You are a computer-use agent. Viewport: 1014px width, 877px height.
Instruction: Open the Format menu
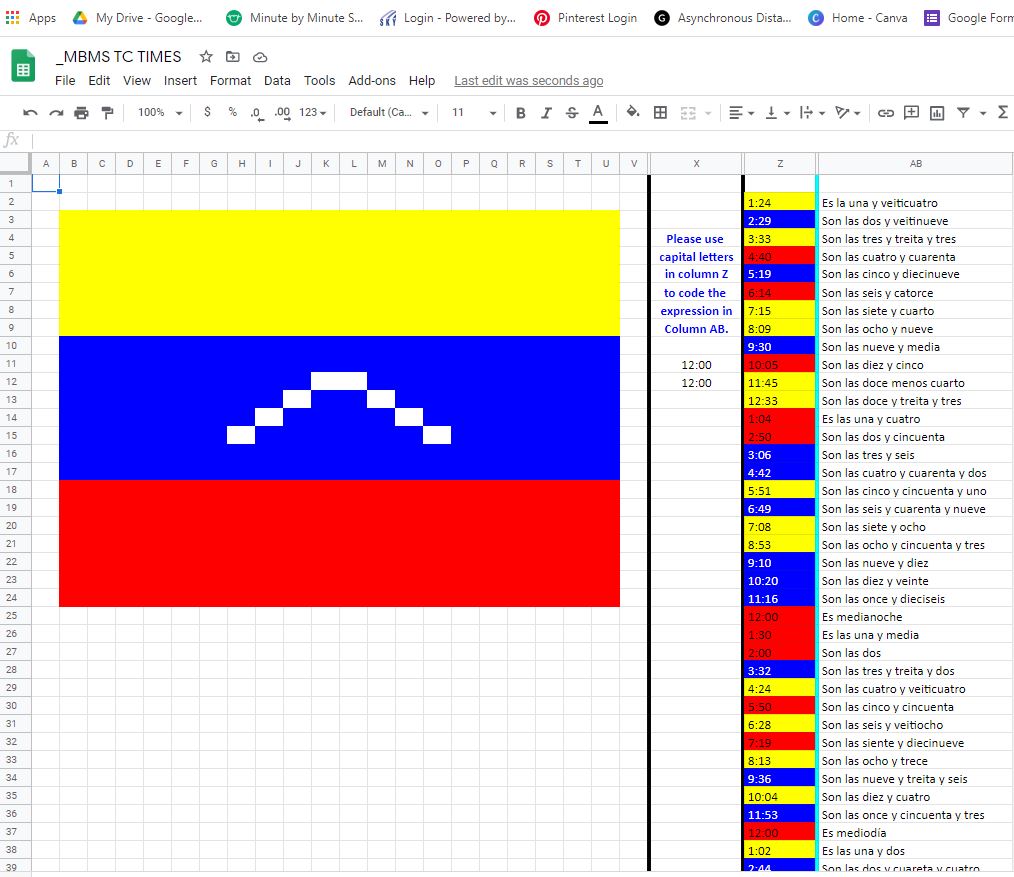pos(230,81)
